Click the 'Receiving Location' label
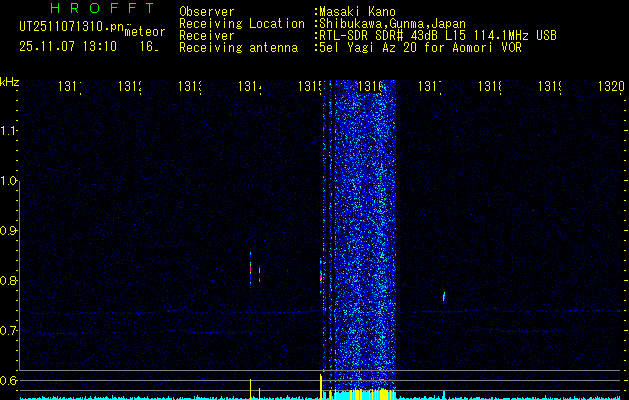This screenshot has width=629, height=400. [242, 24]
